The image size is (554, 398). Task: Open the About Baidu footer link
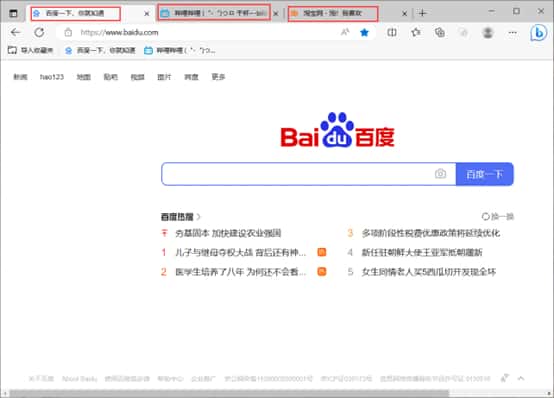pyautogui.click(x=79, y=379)
